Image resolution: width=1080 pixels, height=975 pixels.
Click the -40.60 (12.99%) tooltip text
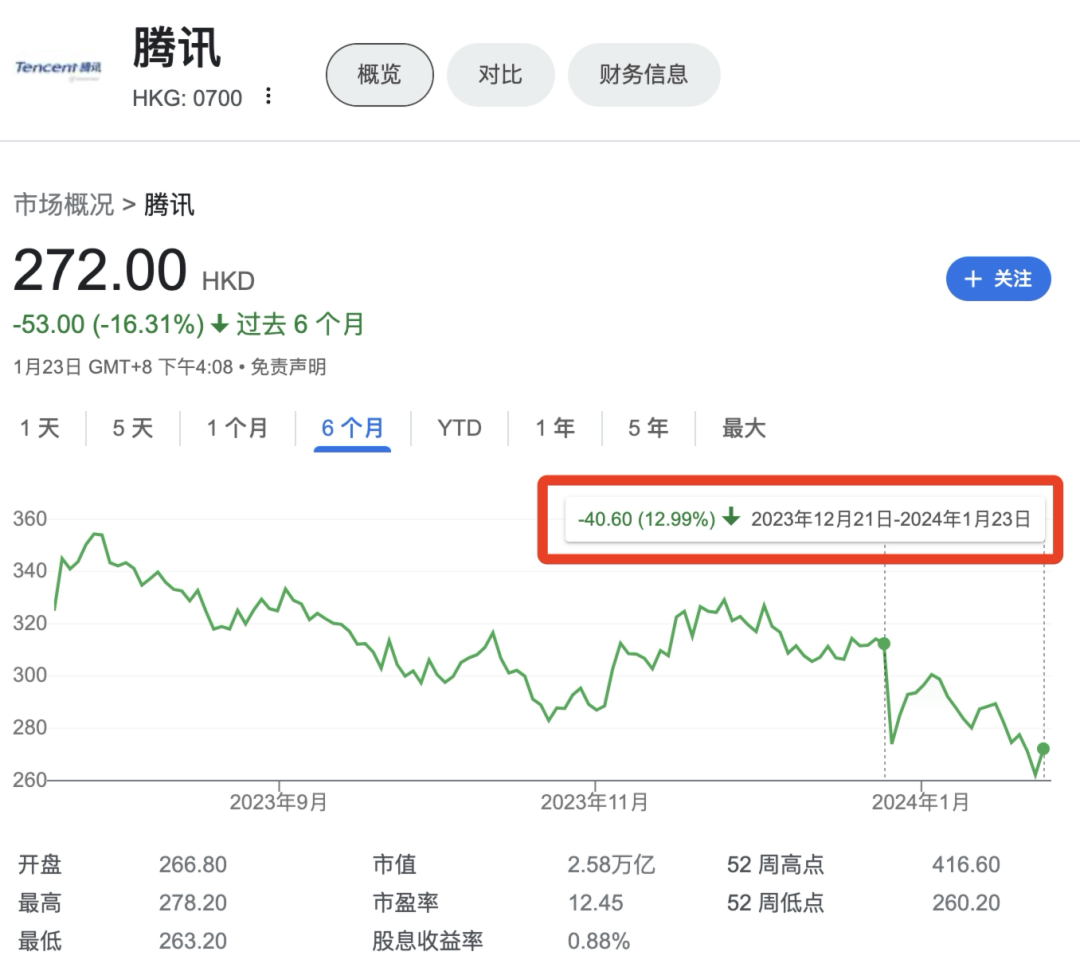pos(646,518)
